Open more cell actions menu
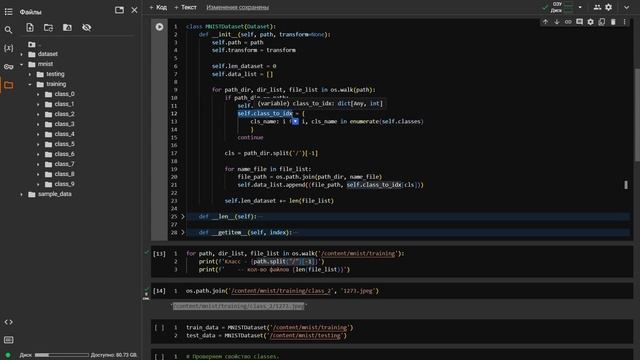The width and height of the screenshot is (640, 360). click(624, 22)
